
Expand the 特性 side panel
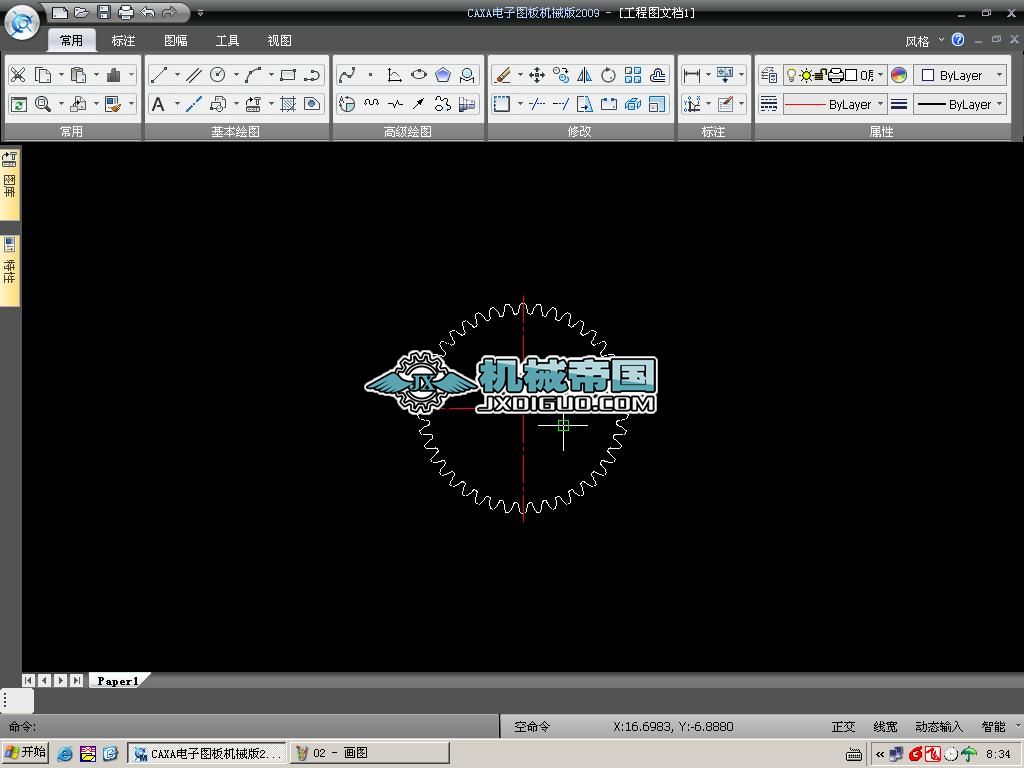10,270
